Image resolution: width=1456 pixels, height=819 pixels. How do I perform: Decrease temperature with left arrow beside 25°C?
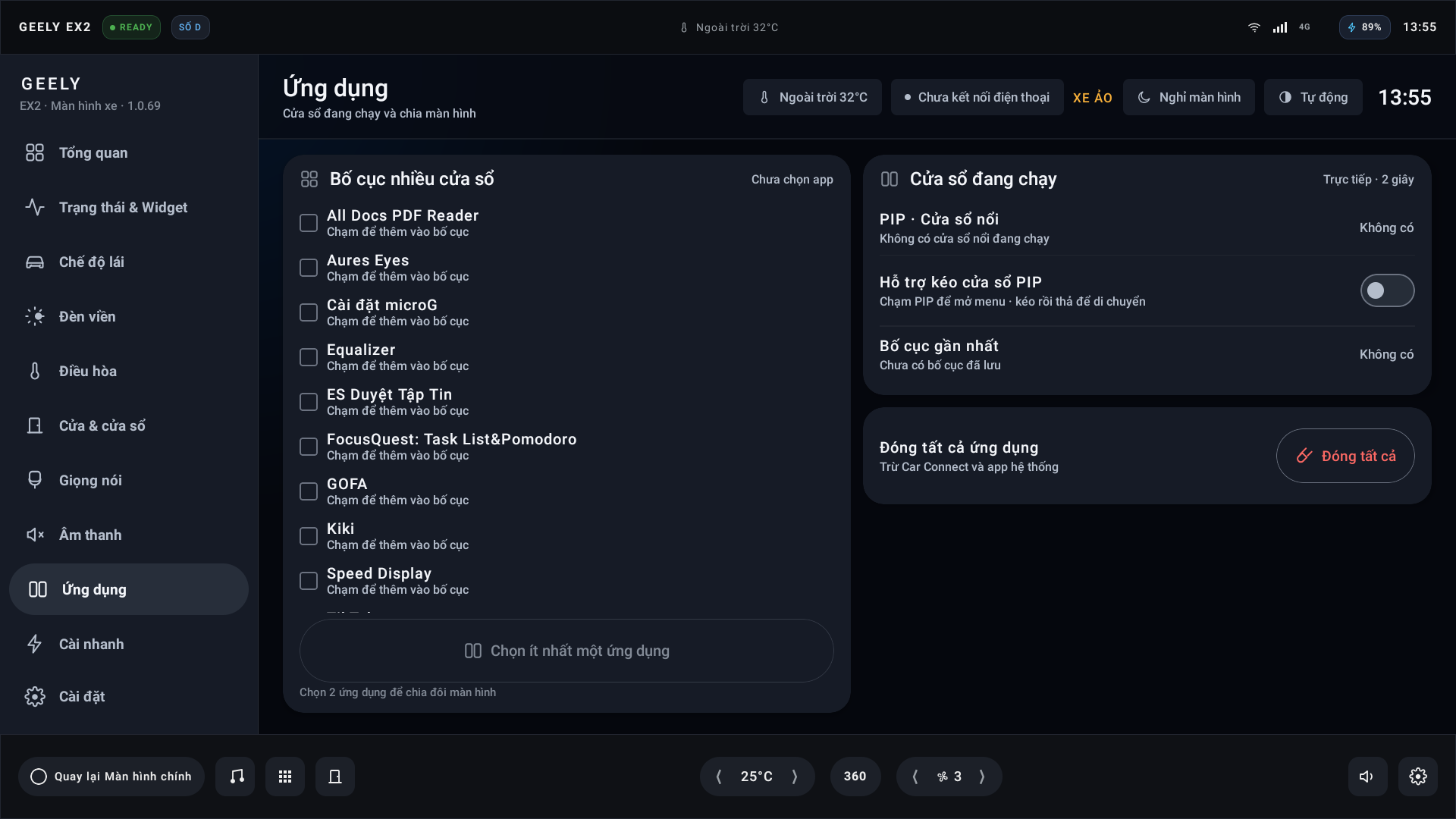click(x=719, y=776)
